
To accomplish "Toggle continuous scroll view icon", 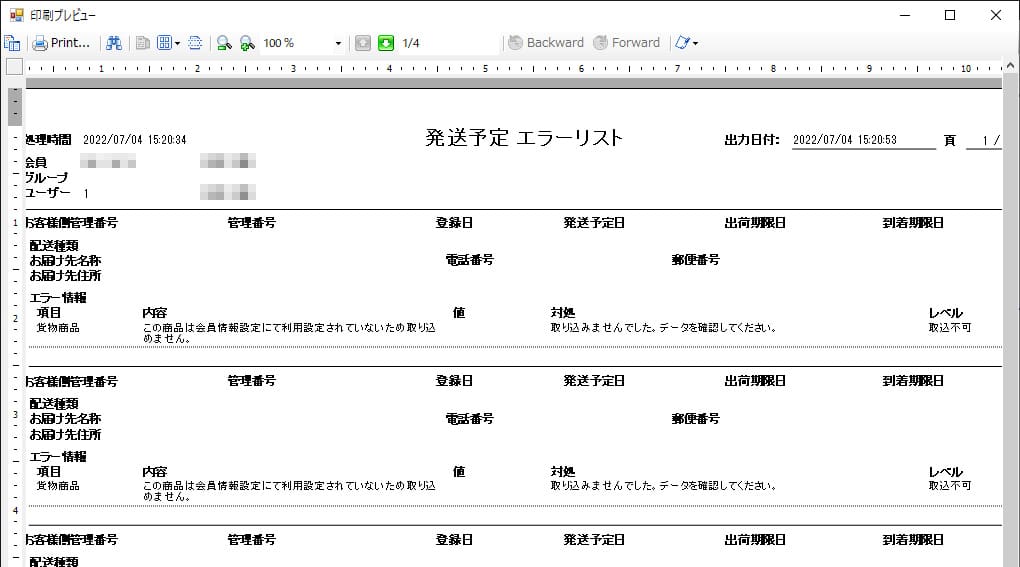I will click(195, 43).
